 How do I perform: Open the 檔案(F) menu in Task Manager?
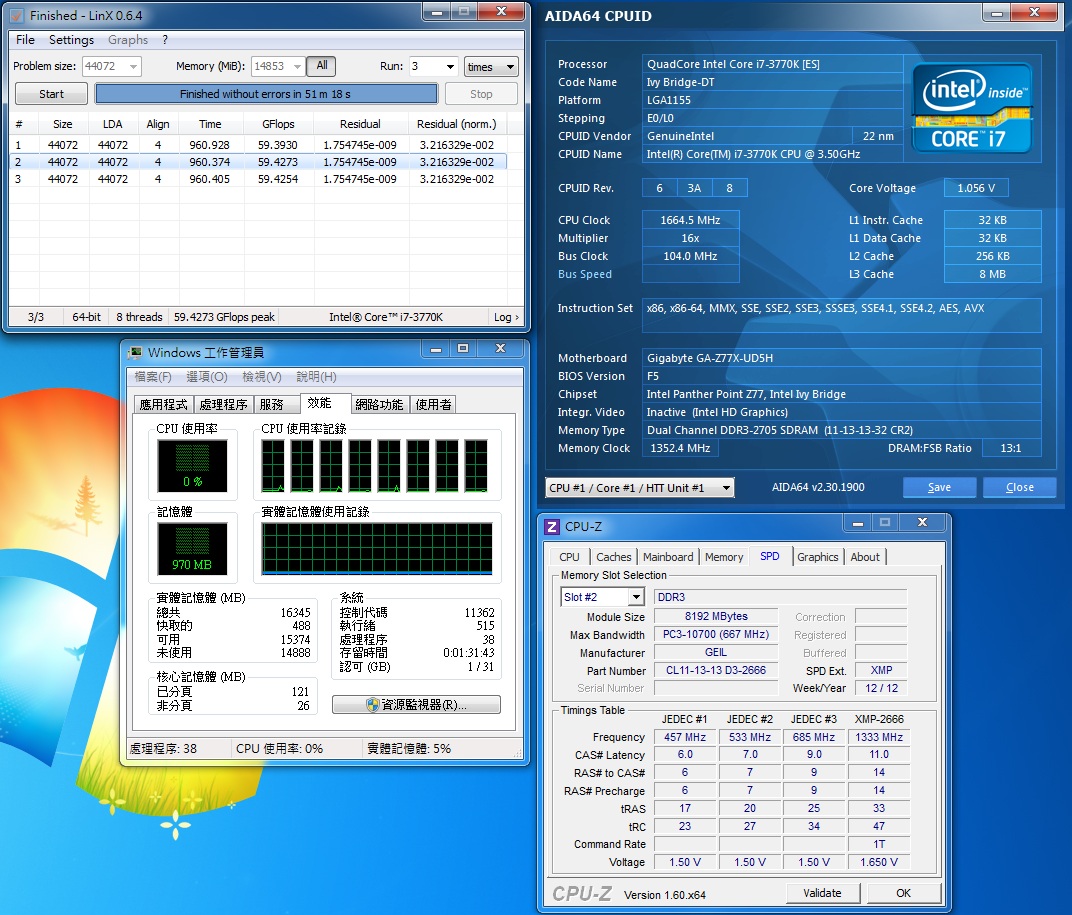[153, 377]
